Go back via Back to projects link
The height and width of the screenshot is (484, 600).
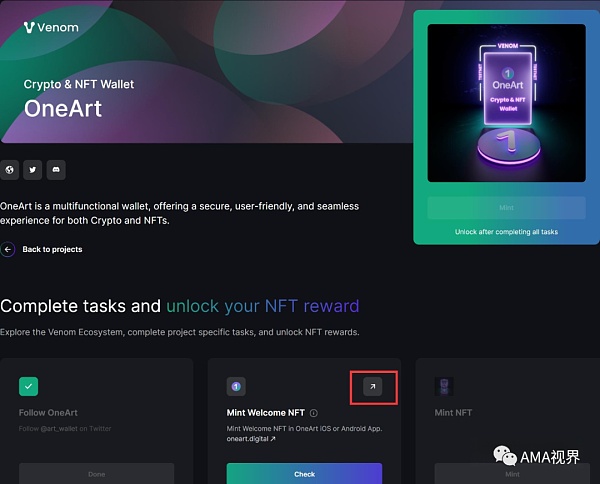[52, 249]
